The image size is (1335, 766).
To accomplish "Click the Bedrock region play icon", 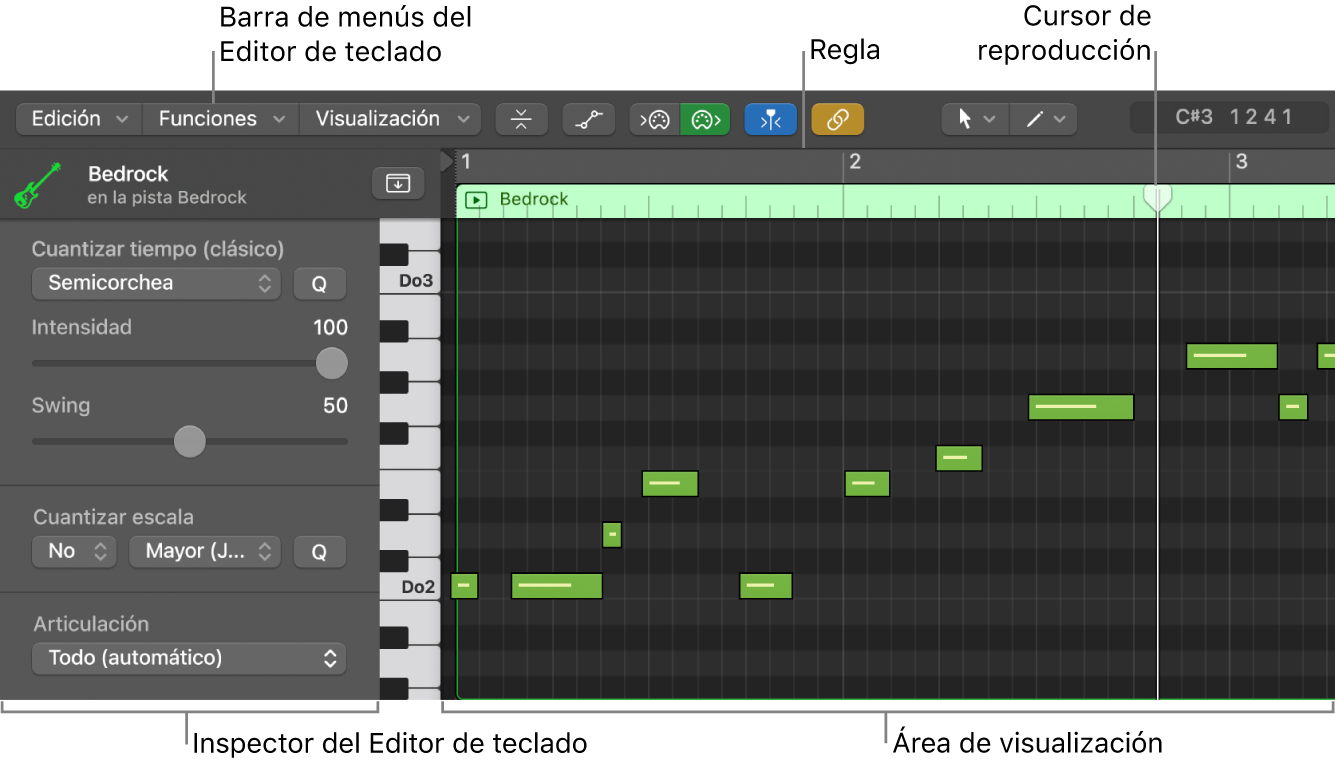I will (x=477, y=200).
